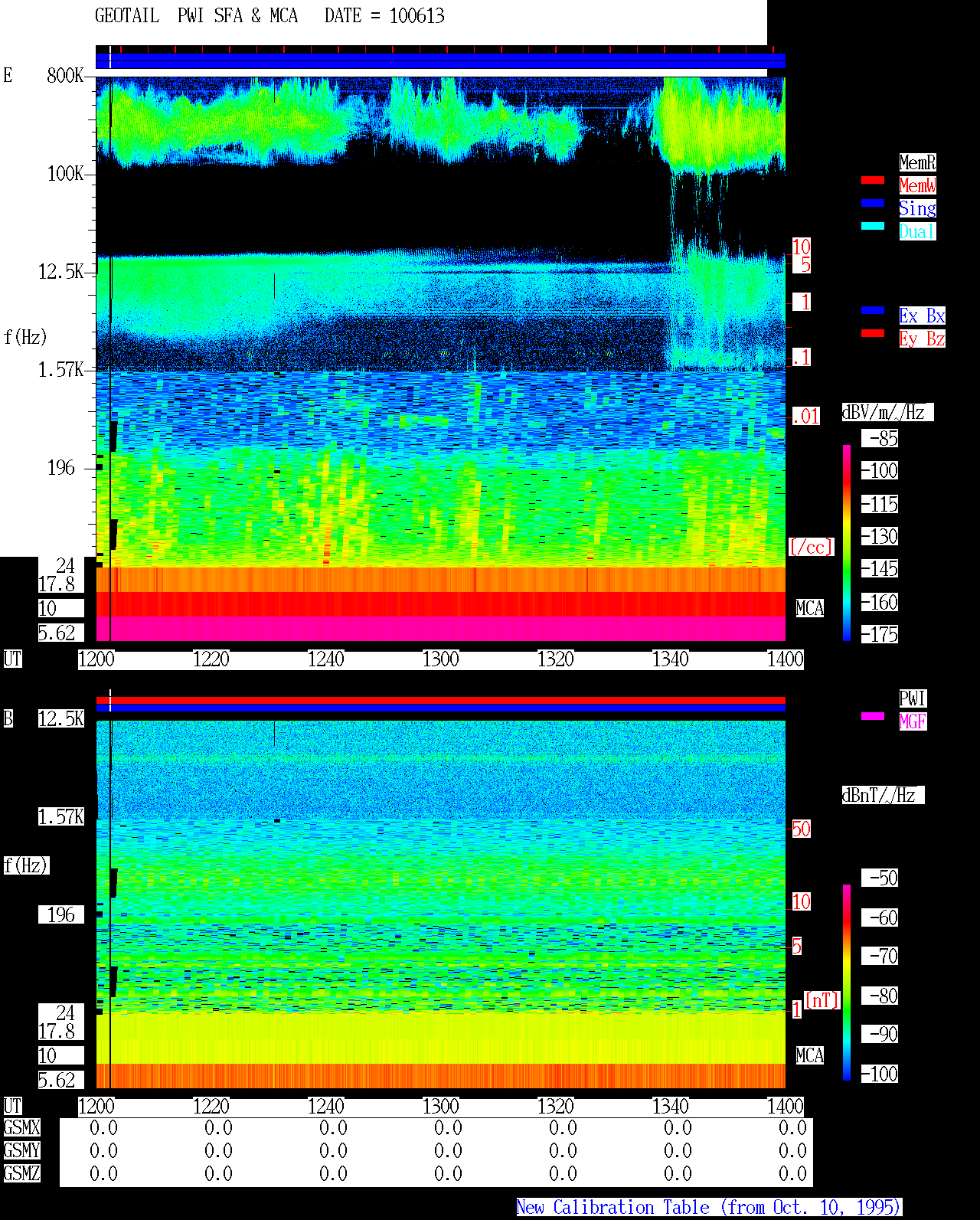The image size is (980, 1220).
Task: Click the 1300 UT tick in upper panel
Action: (x=441, y=659)
